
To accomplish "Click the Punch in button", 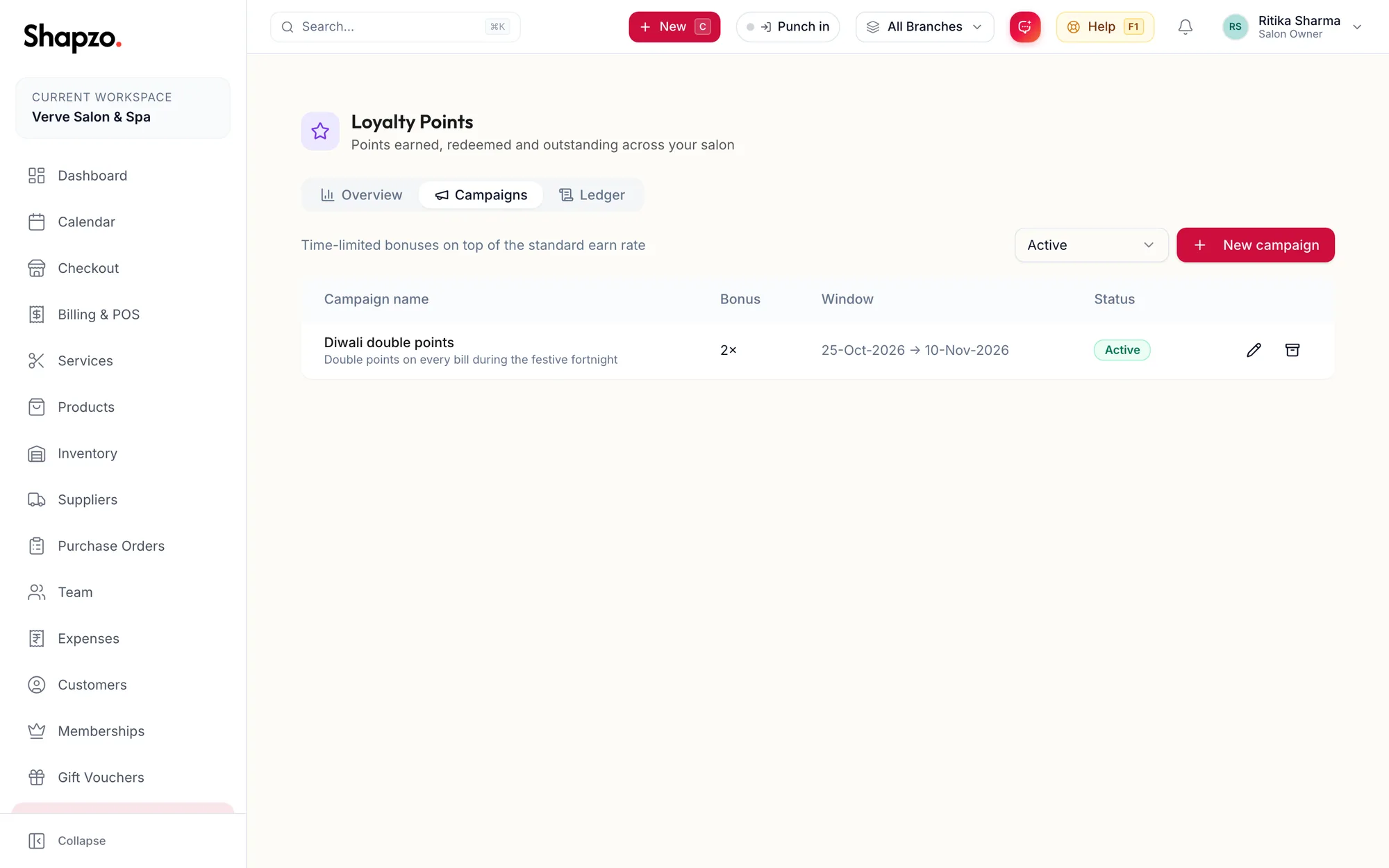I will click(x=788, y=27).
